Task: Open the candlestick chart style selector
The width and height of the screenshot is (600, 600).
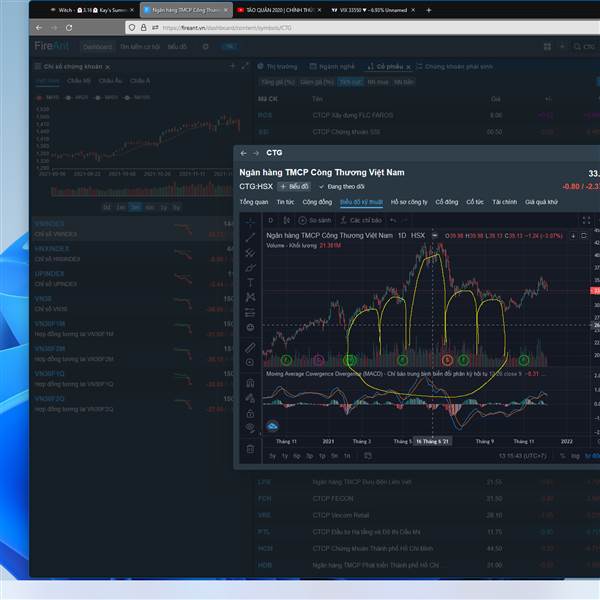Action: click(x=286, y=220)
